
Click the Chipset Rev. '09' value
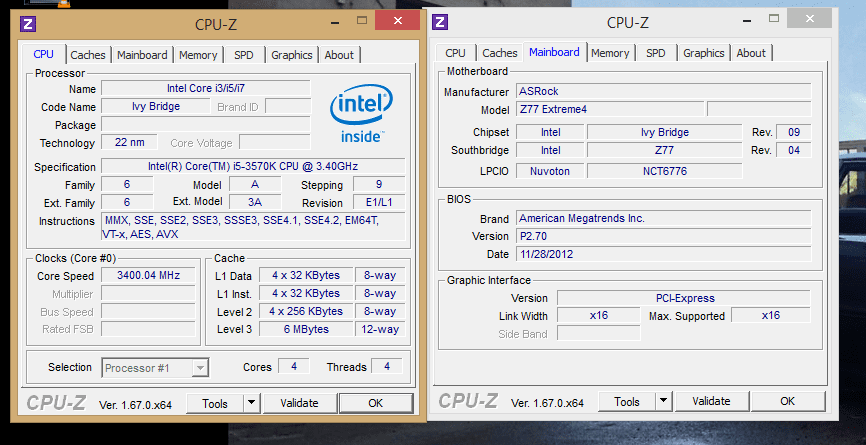pyautogui.click(x=794, y=133)
